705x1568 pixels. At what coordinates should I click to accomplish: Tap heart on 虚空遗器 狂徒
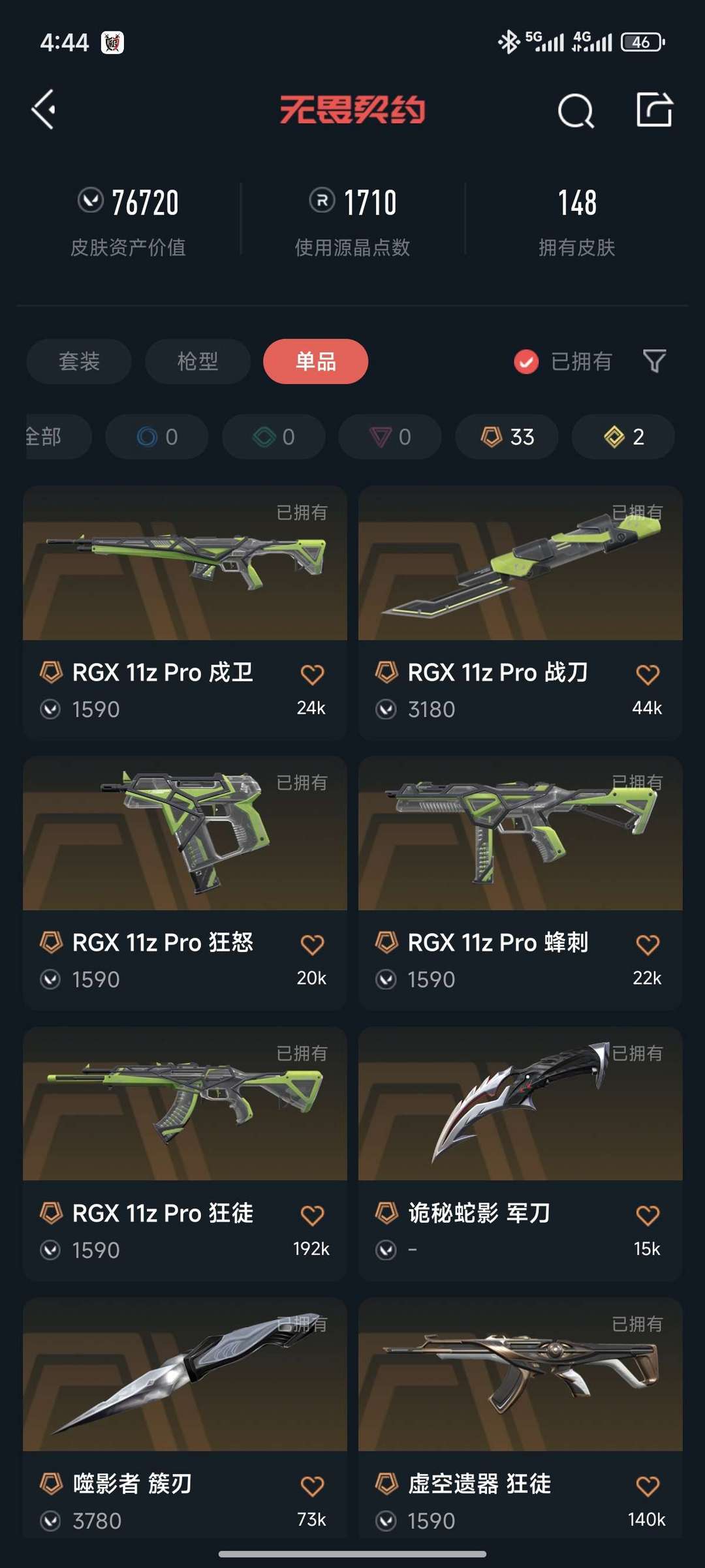pyautogui.click(x=648, y=1486)
